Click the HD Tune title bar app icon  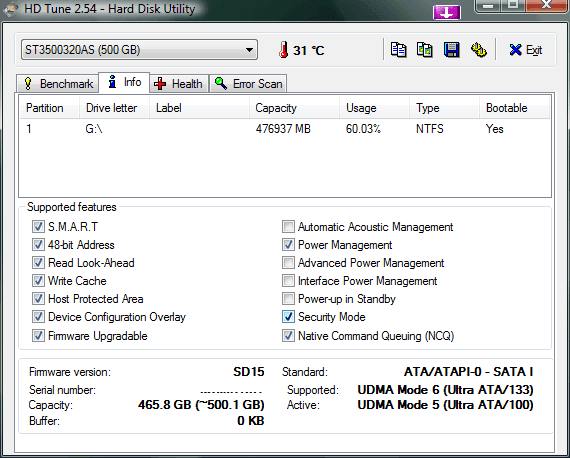click(11, 9)
